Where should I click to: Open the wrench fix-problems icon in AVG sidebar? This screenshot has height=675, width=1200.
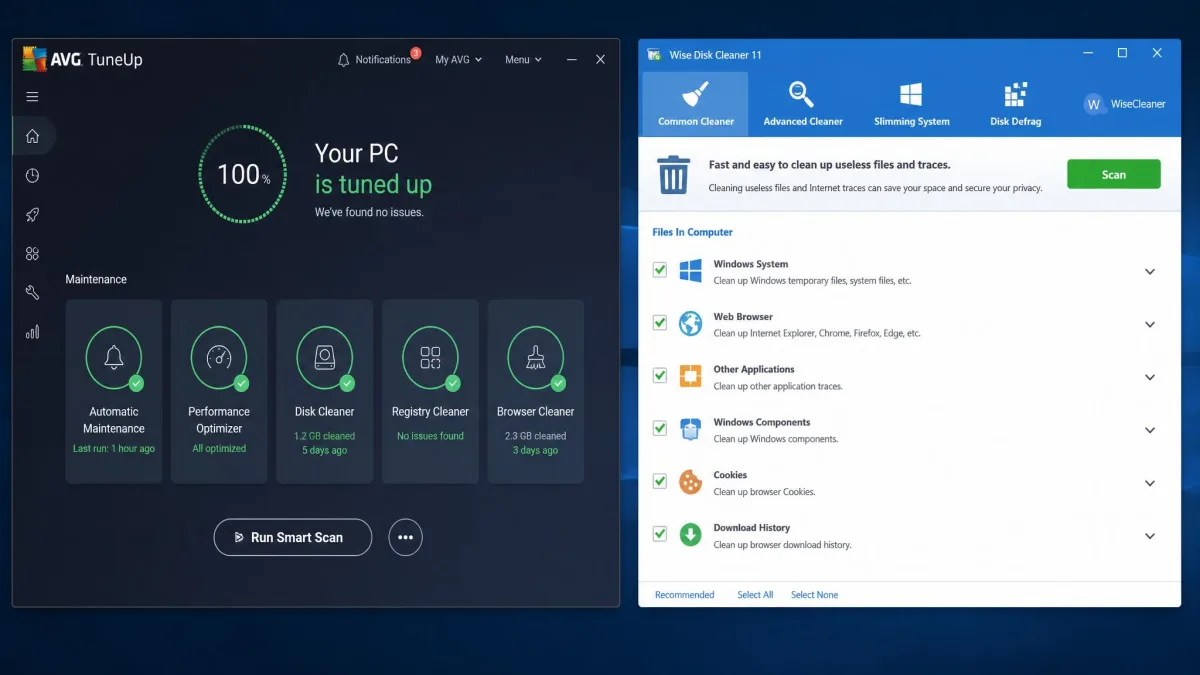coord(32,293)
